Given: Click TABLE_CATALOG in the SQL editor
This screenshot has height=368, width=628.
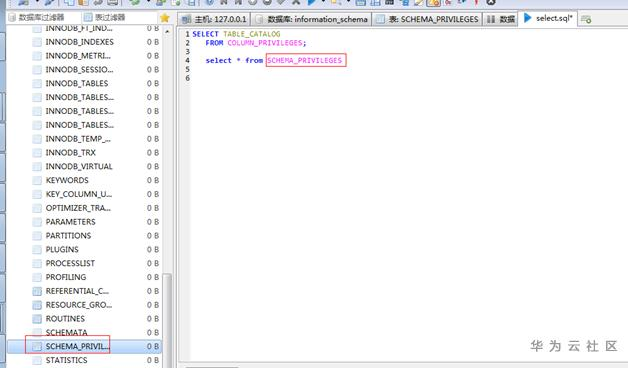Looking at the screenshot, I should [252, 34].
